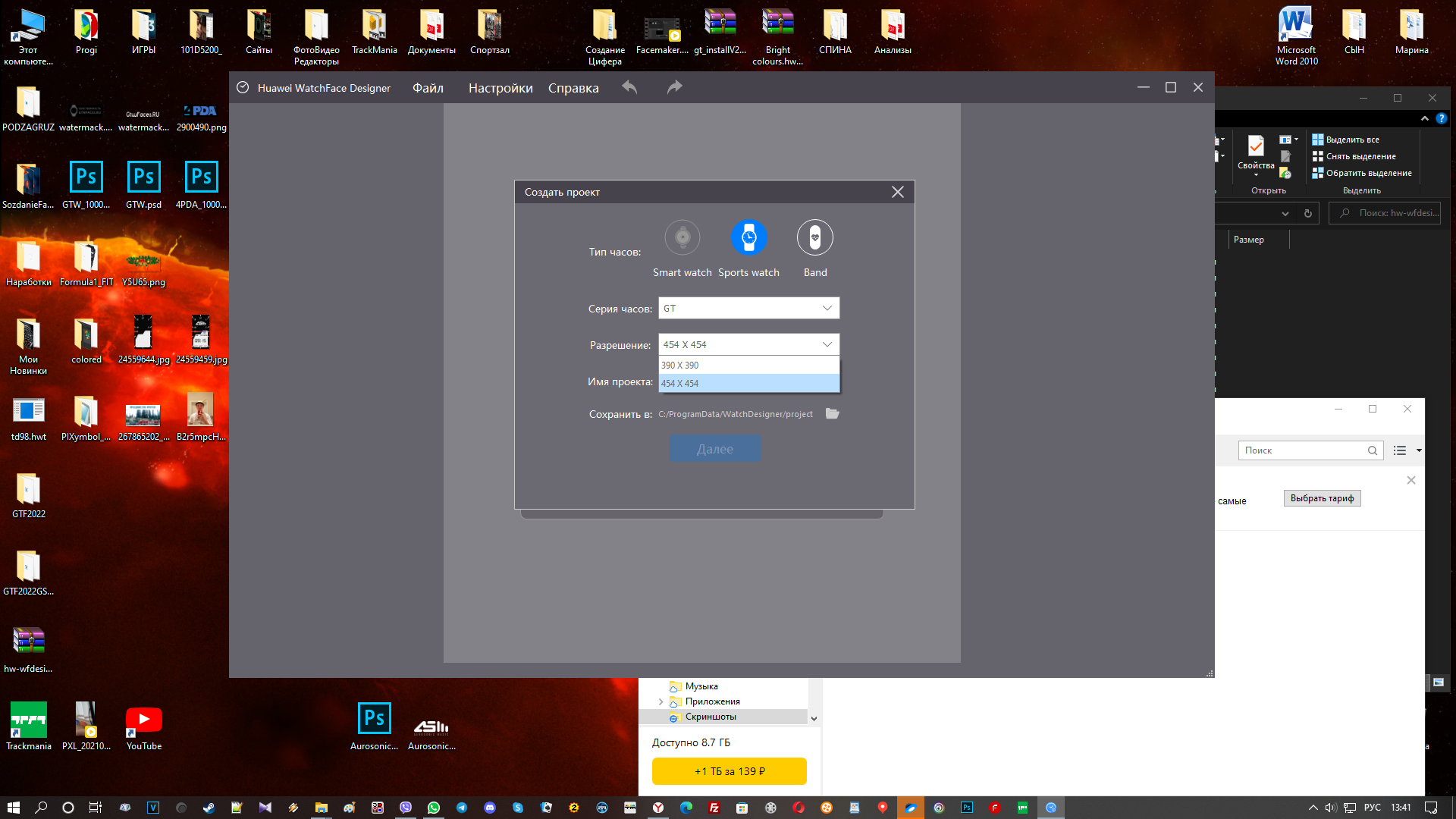
Task: Click the Explorer search field hw-wfdesi
Action: click(x=1385, y=213)
